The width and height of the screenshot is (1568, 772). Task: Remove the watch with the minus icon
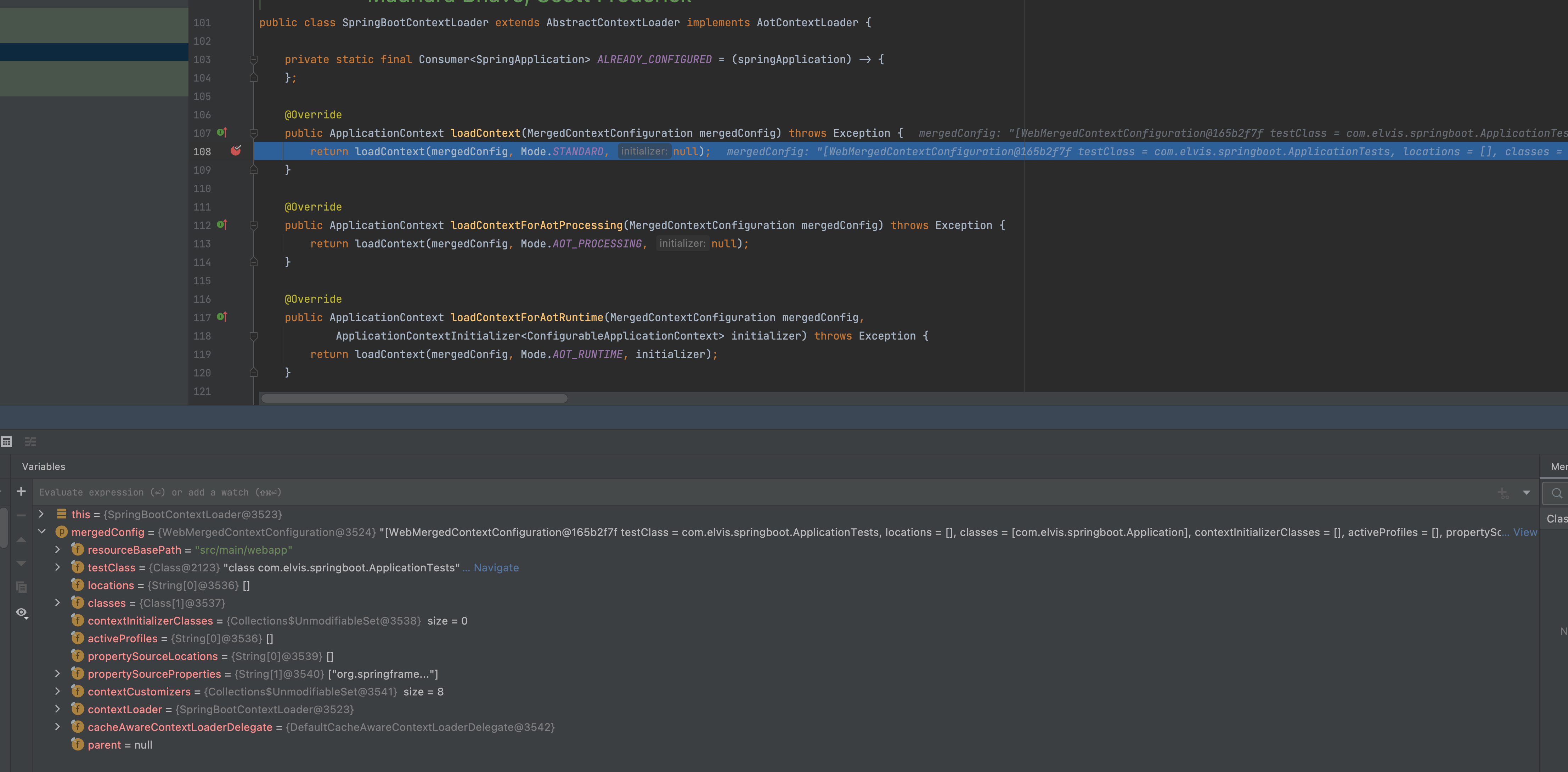[21, 515]
